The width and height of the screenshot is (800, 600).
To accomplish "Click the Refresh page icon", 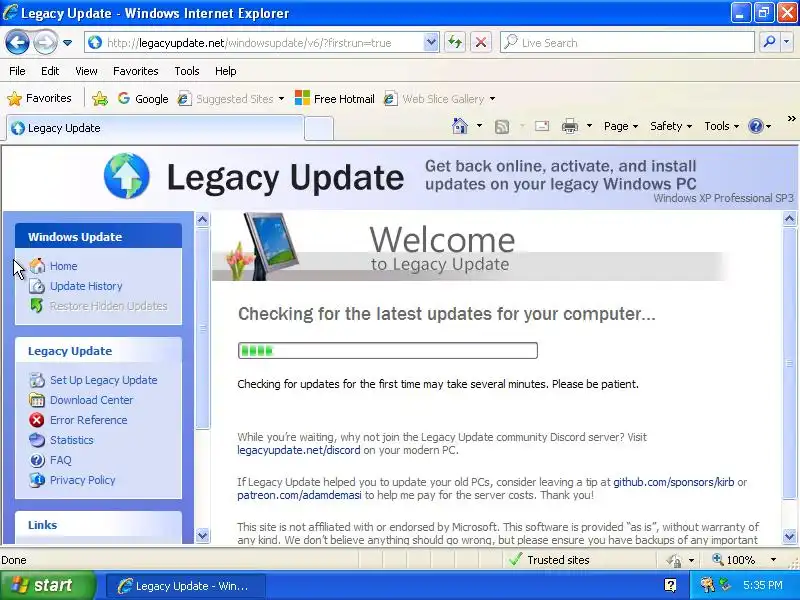I will coord(455,43).
